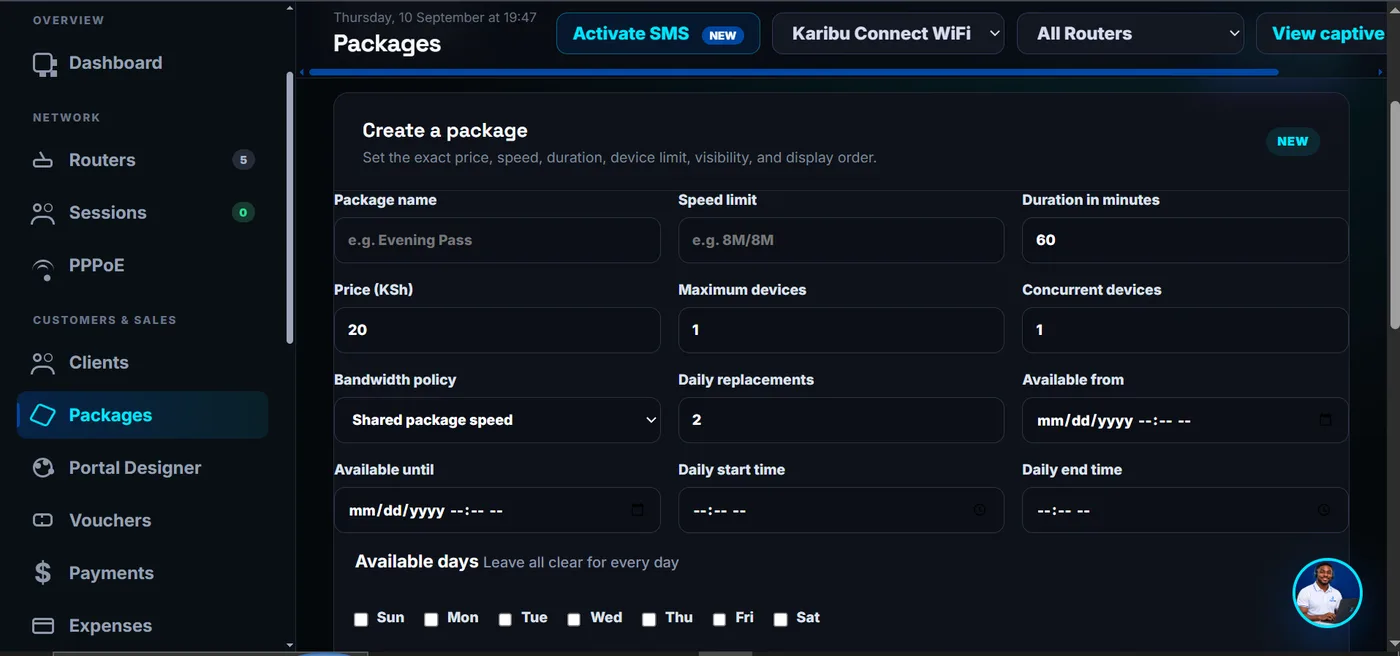The width and height of the screenshot is (1400, 656).
Task: Open the Bandwidth policy dropdown
Action: coord(497,420)
